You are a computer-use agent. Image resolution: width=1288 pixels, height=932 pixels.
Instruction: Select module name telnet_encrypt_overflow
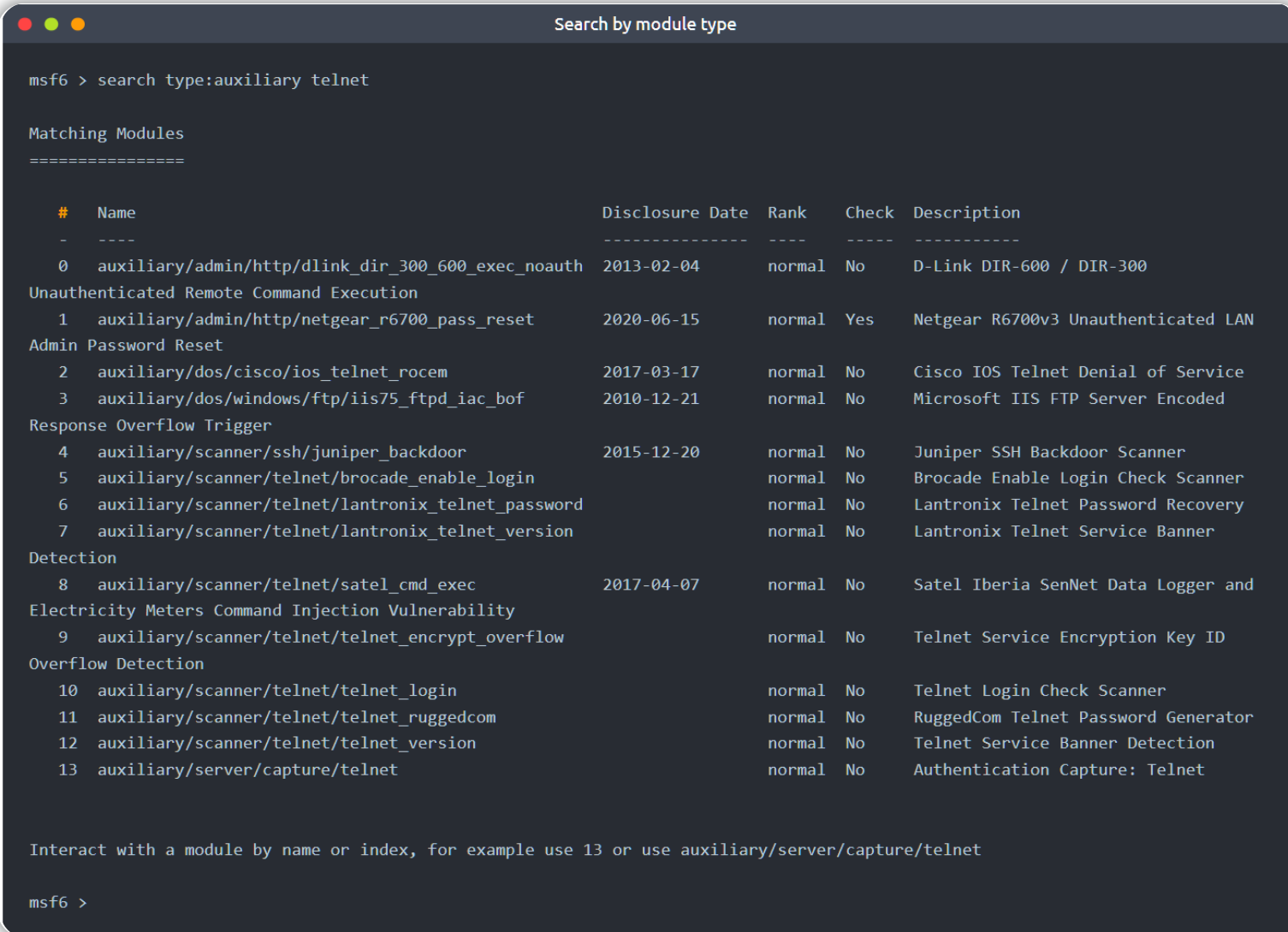[330, 638]
